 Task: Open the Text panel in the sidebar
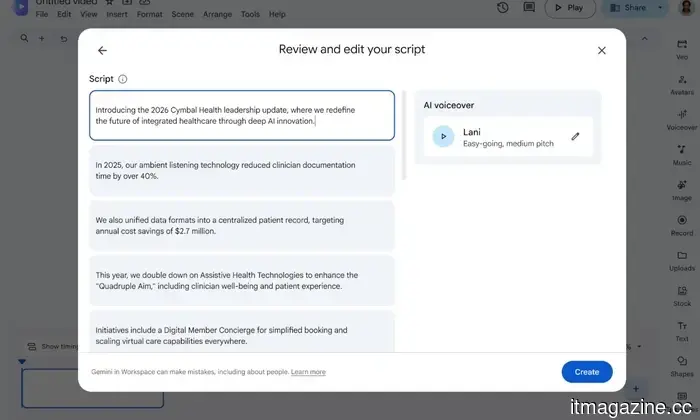682,331
